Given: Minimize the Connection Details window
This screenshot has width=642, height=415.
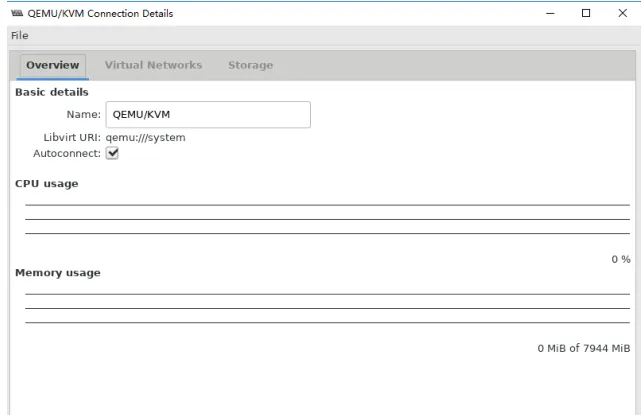Looking at the screenshot, I should click(x=550, y=14).
